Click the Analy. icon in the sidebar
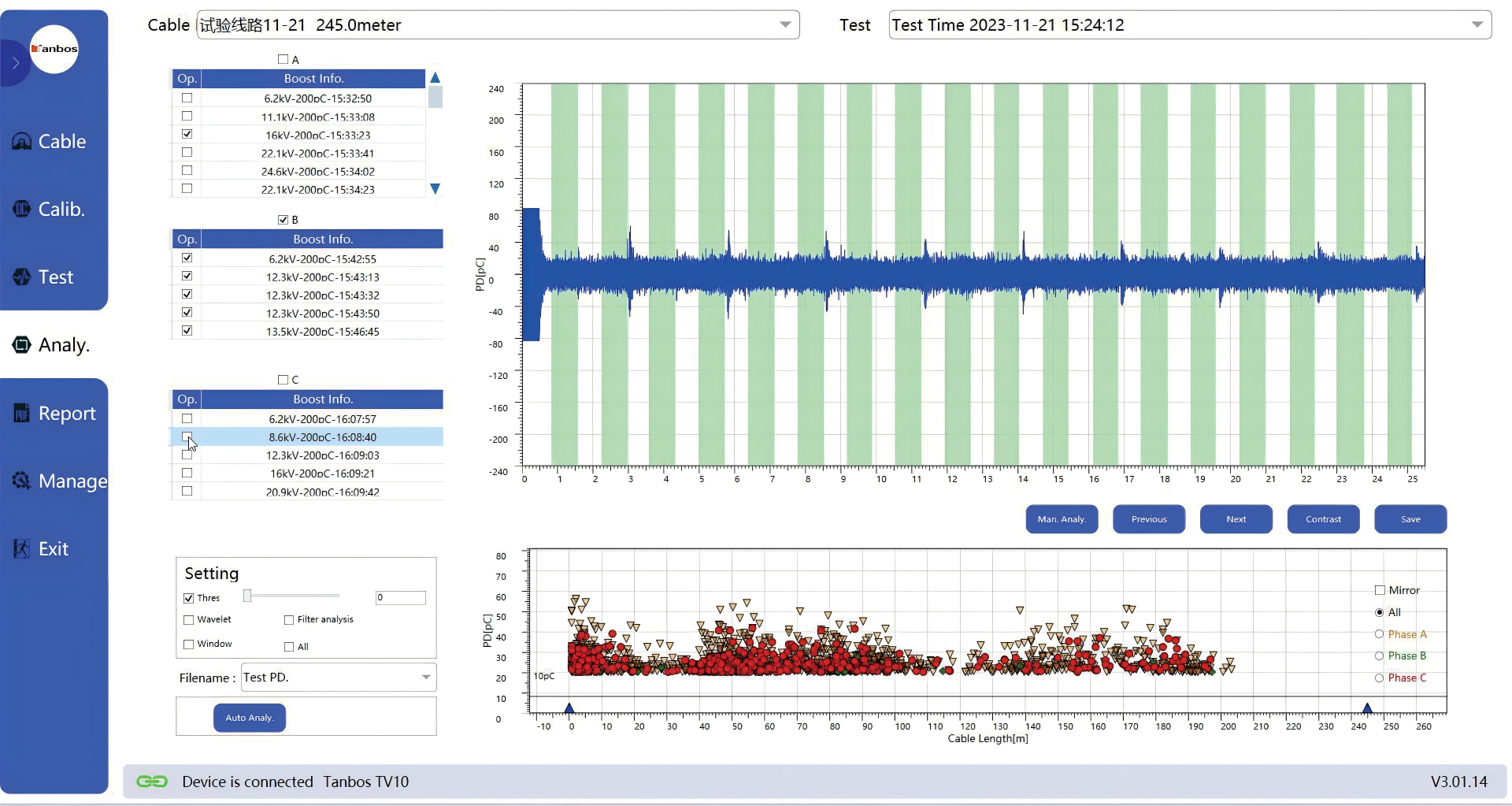Screen dimensions: 1512x806 tap(21, 345)
